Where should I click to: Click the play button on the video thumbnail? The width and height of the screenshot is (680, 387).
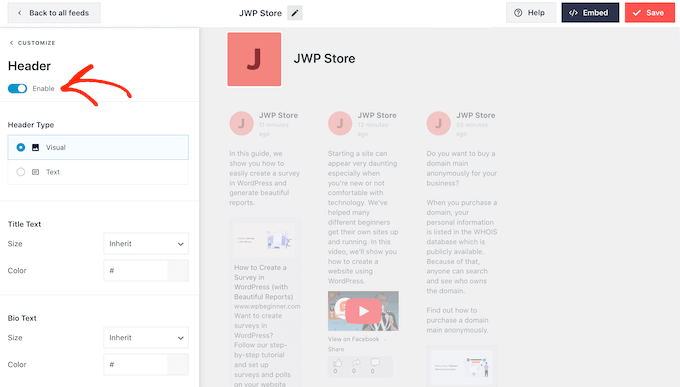(x=363, y=311)
